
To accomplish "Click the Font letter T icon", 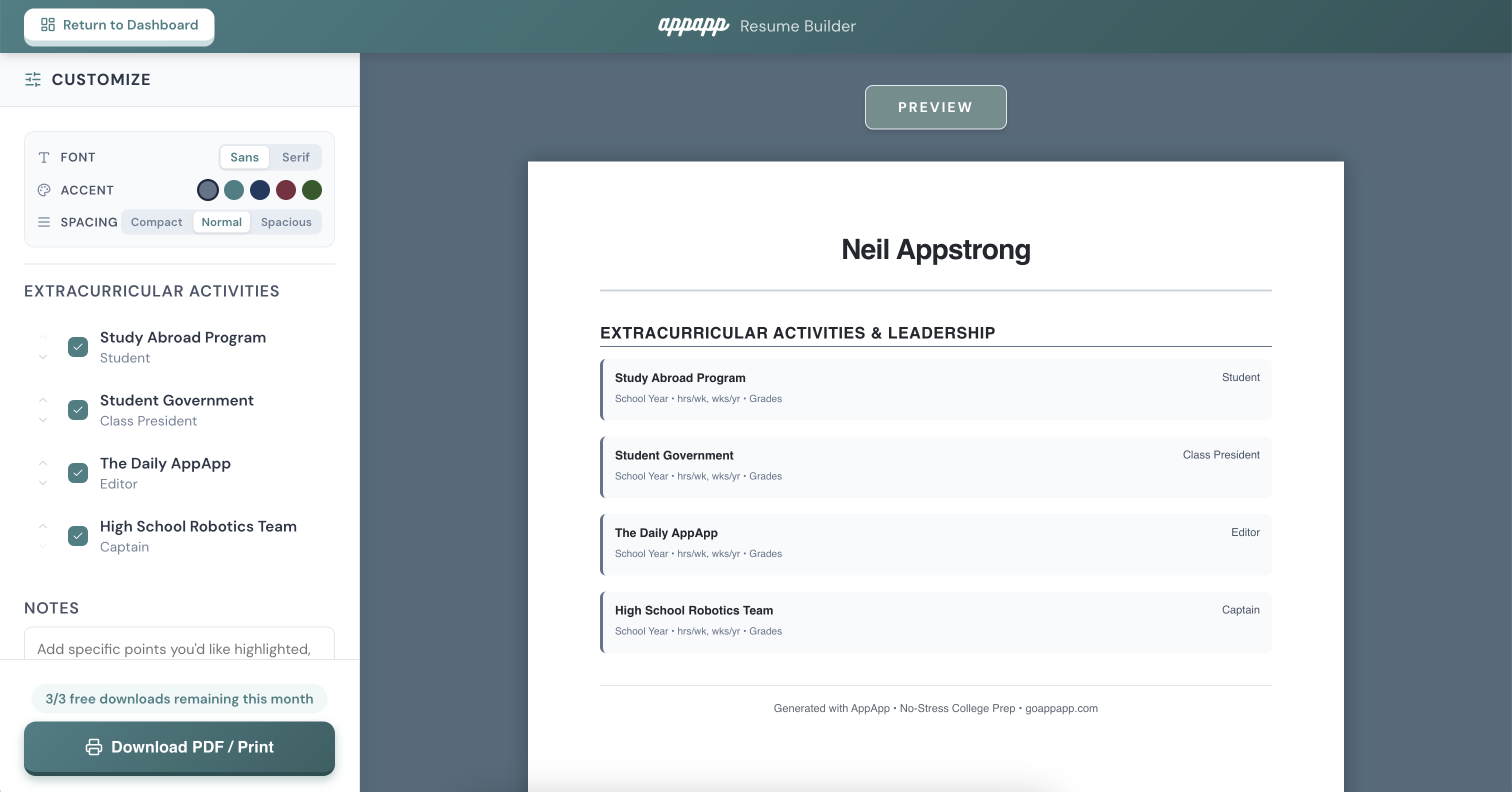I will pos(44,157).
